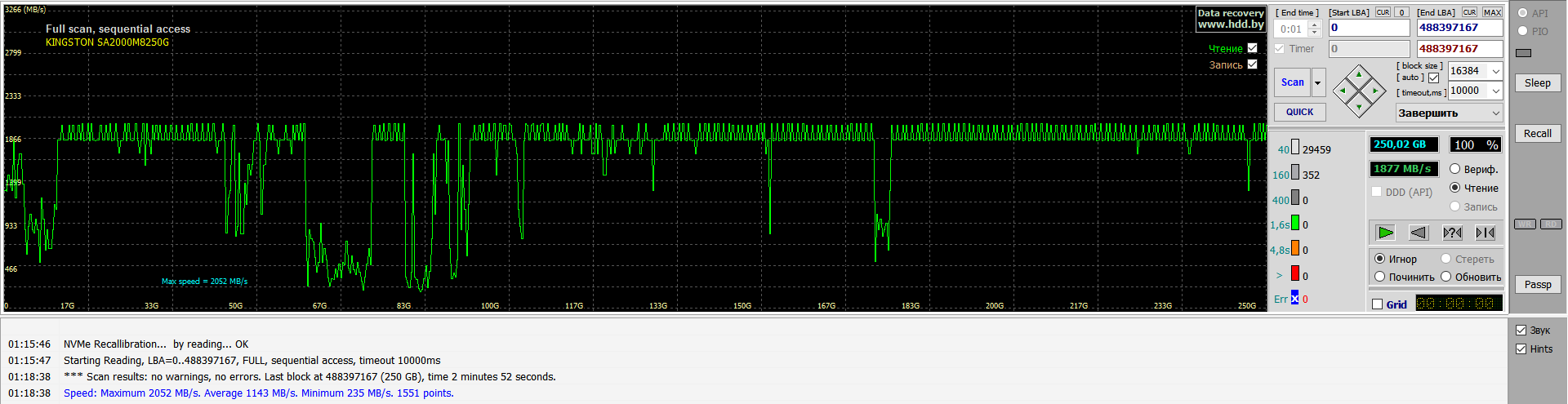Click the 00:00:00 timer display
1568x404 pixels.
tap(1459, 304)
